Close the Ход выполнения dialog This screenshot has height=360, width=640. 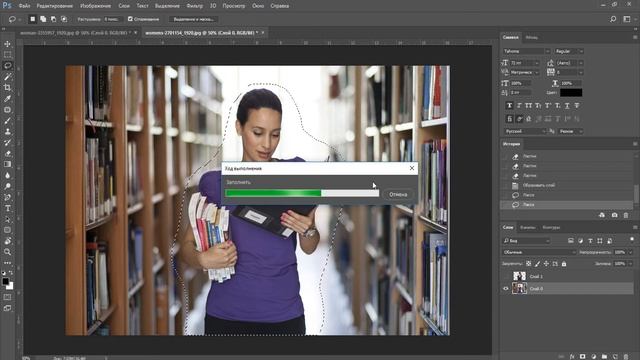pos(412,168)
